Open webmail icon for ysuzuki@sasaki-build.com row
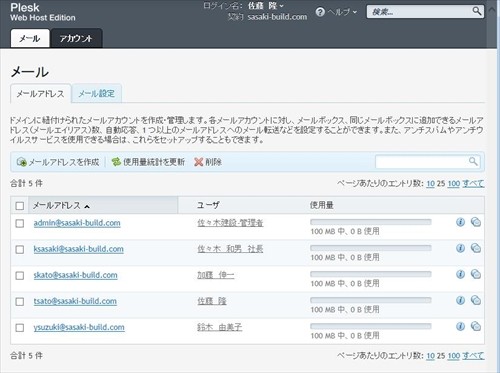The height and width of the screenshot is (373, 500). click(x=476, y=326)
